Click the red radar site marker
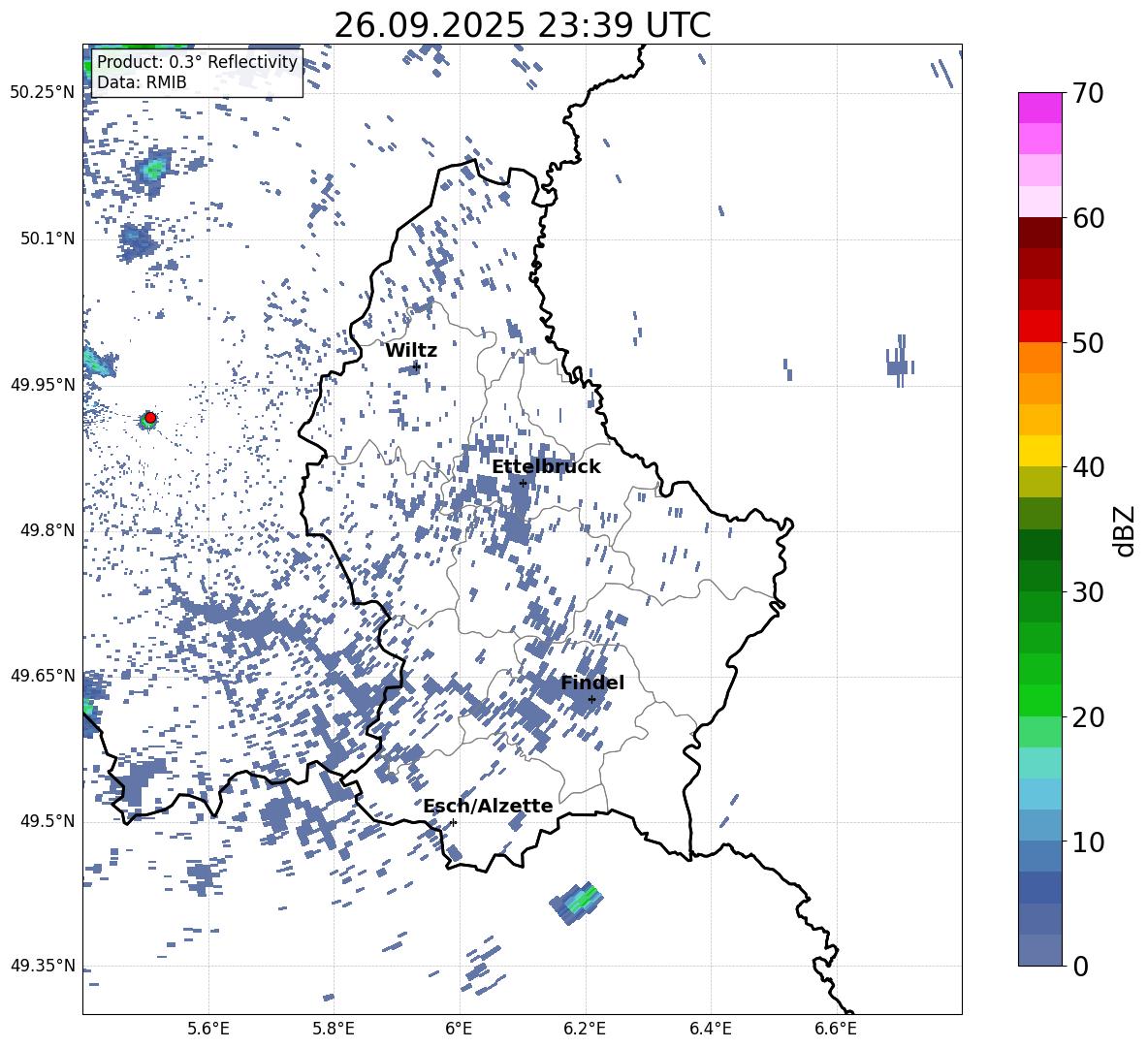Viewport: 1148px width, 1048px height. coord(150,418)
